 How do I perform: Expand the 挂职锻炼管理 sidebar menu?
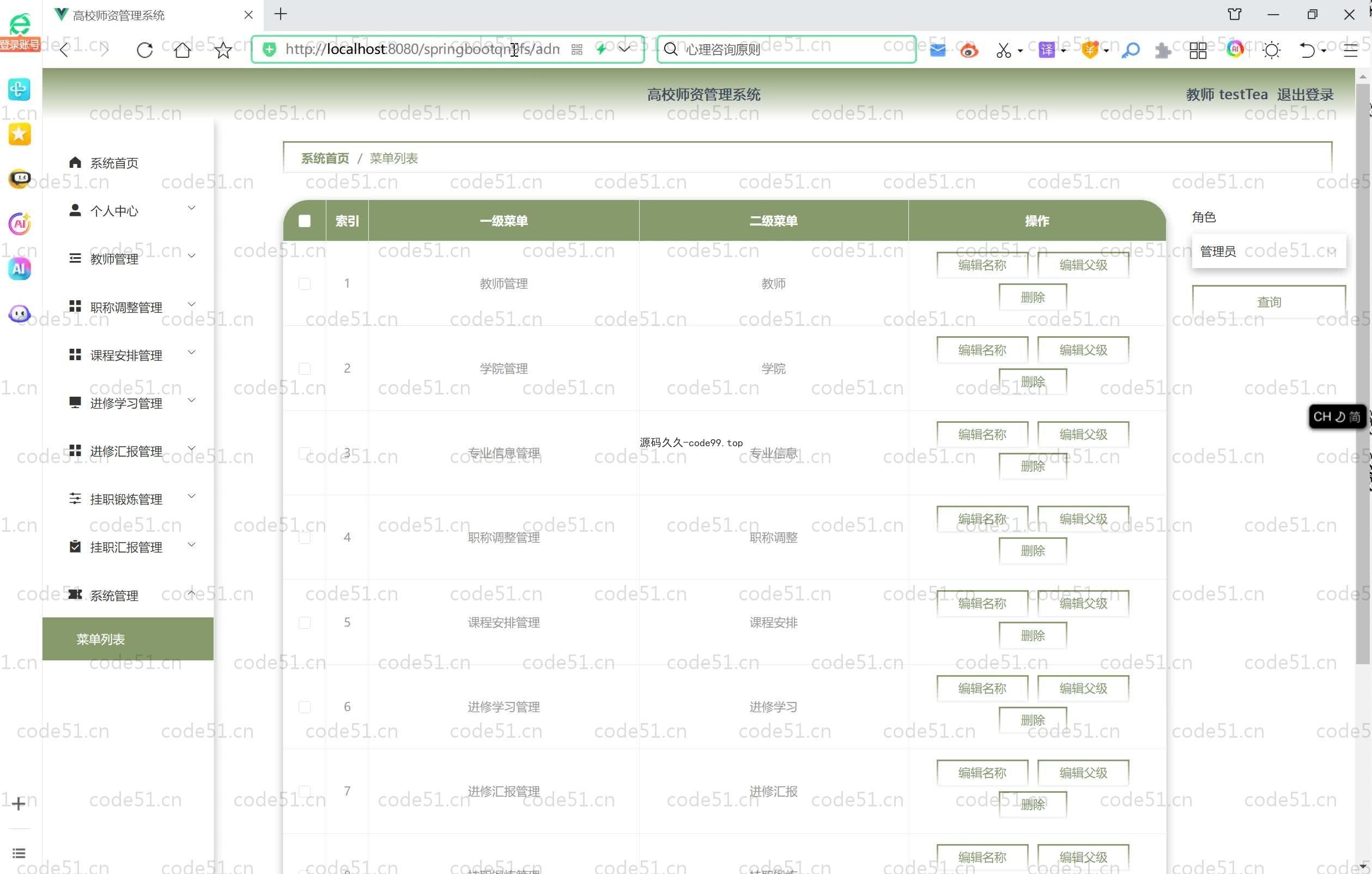pyautogui.click(x=128, y=499)
